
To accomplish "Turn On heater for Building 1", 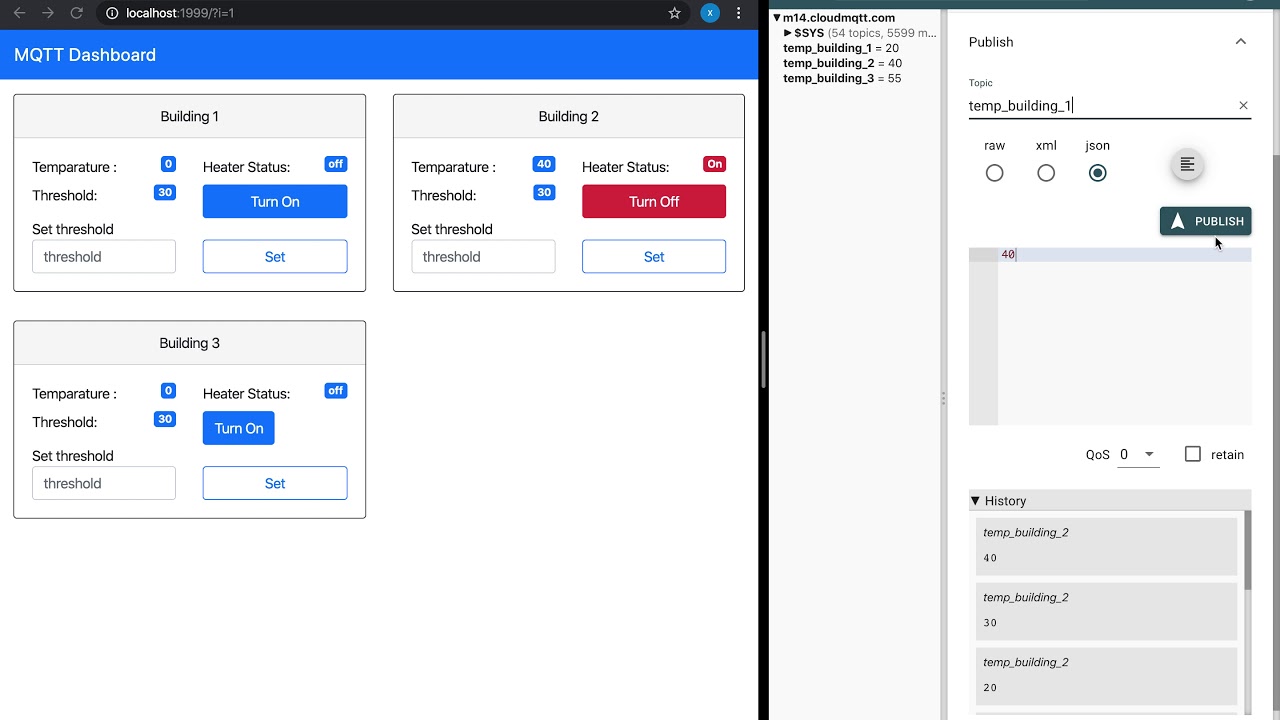I will coord(275,201).
